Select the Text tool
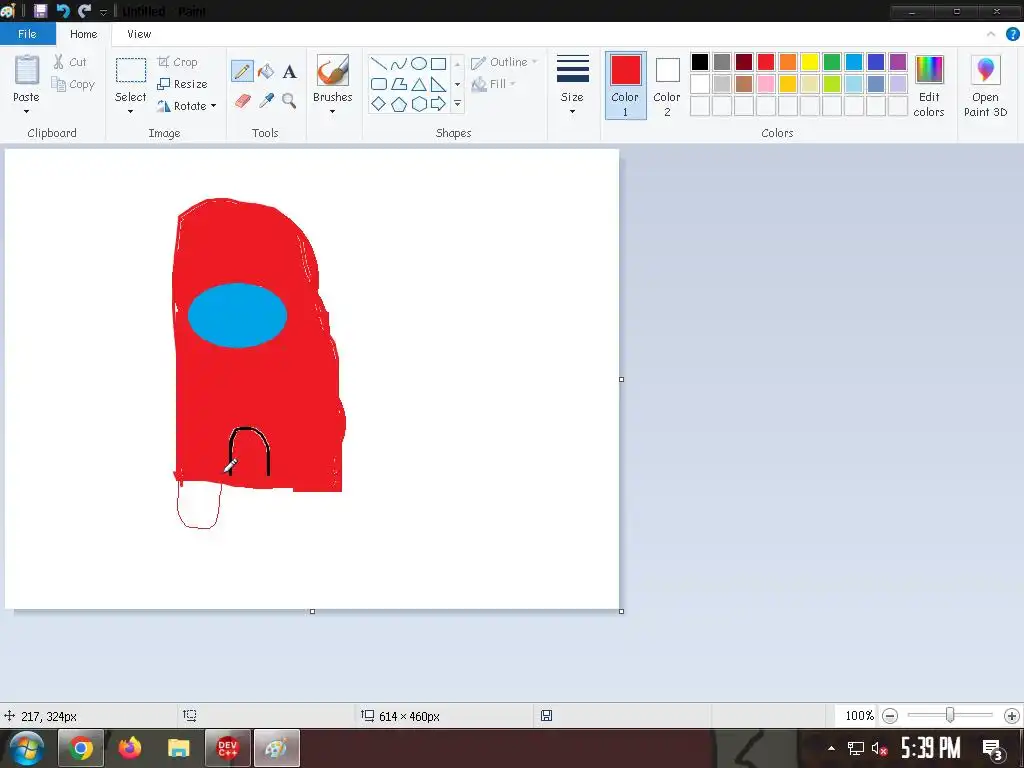The width and height of the screenshot is (1024, 768). coord(289,72)
